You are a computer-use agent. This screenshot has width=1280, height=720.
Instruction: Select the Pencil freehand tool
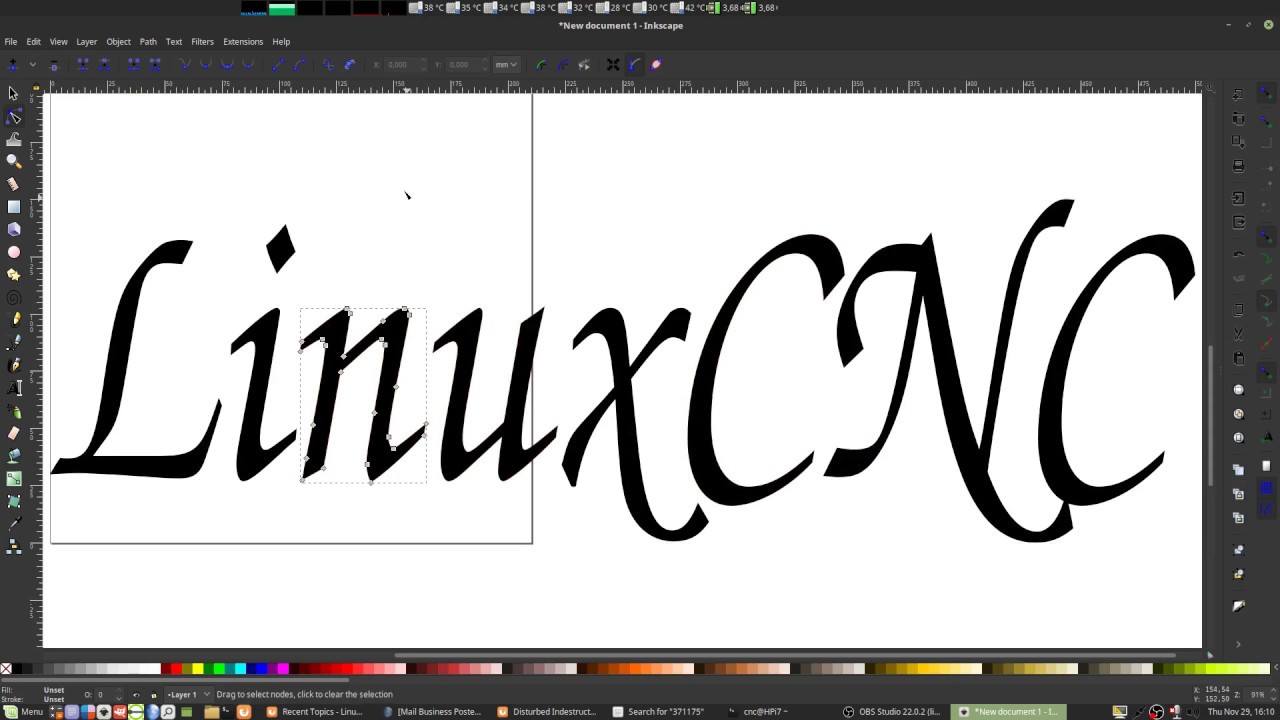pyautogui.click(x=13, y=319)
